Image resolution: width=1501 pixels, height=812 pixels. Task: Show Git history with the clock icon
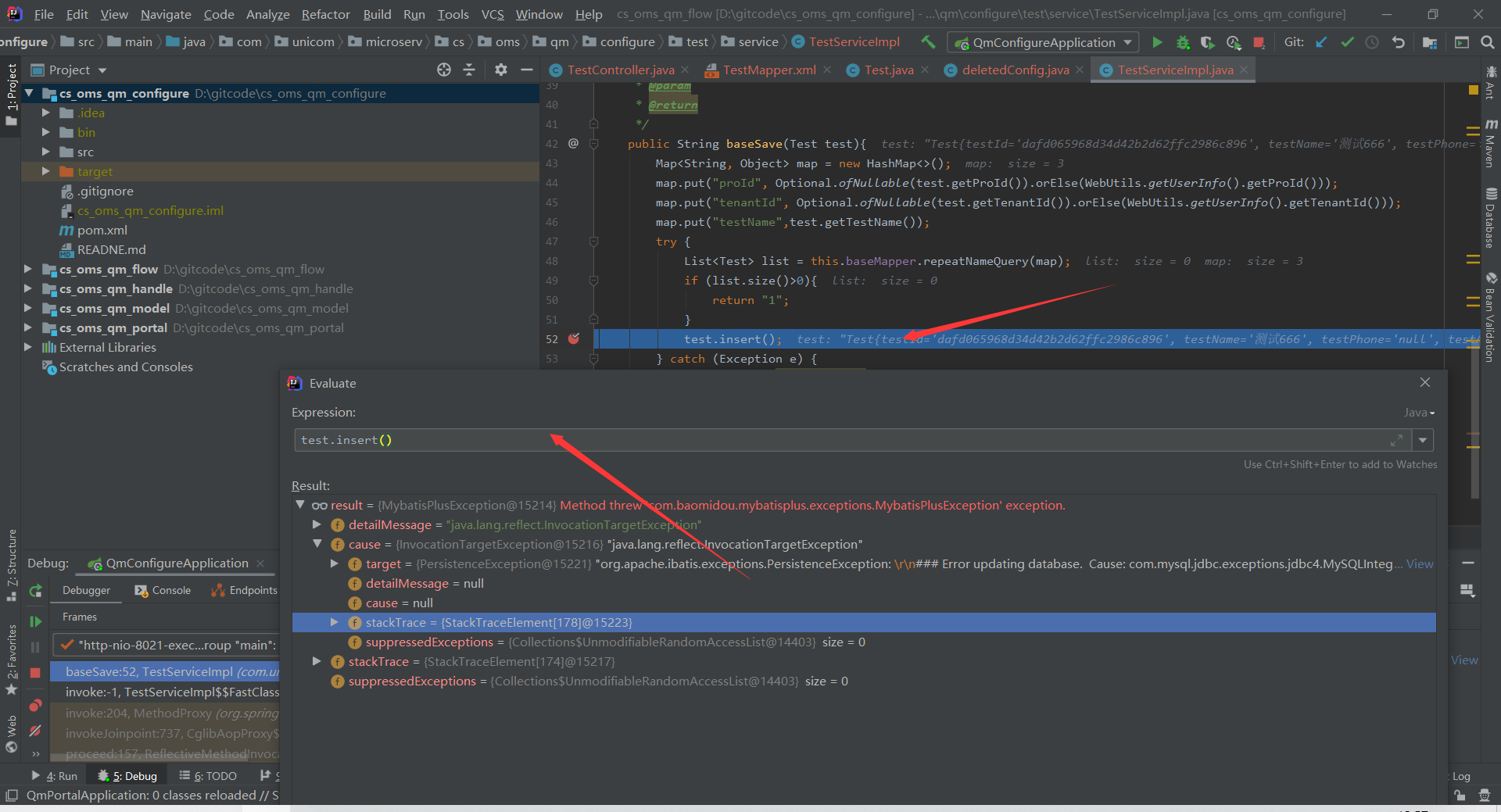coord(1372,42)
